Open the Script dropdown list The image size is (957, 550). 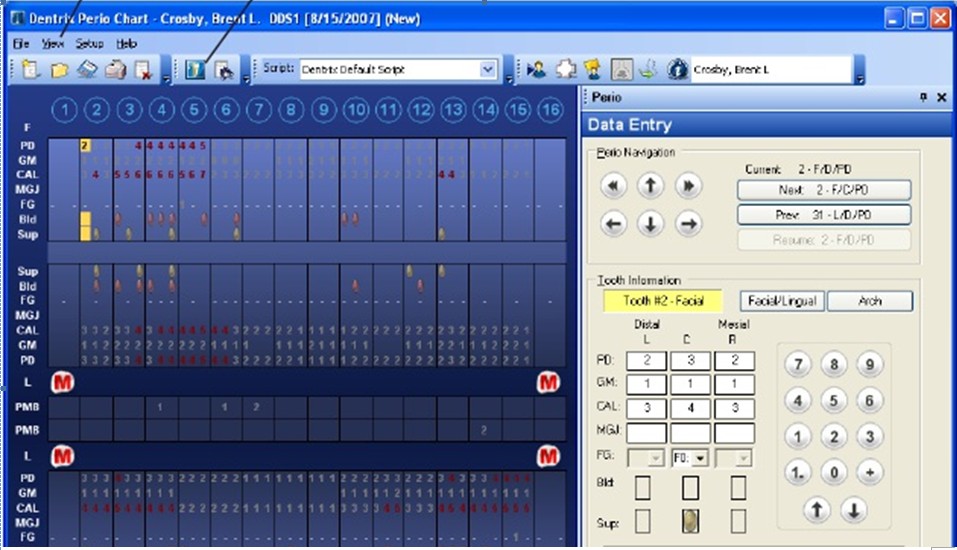[488, 69]
